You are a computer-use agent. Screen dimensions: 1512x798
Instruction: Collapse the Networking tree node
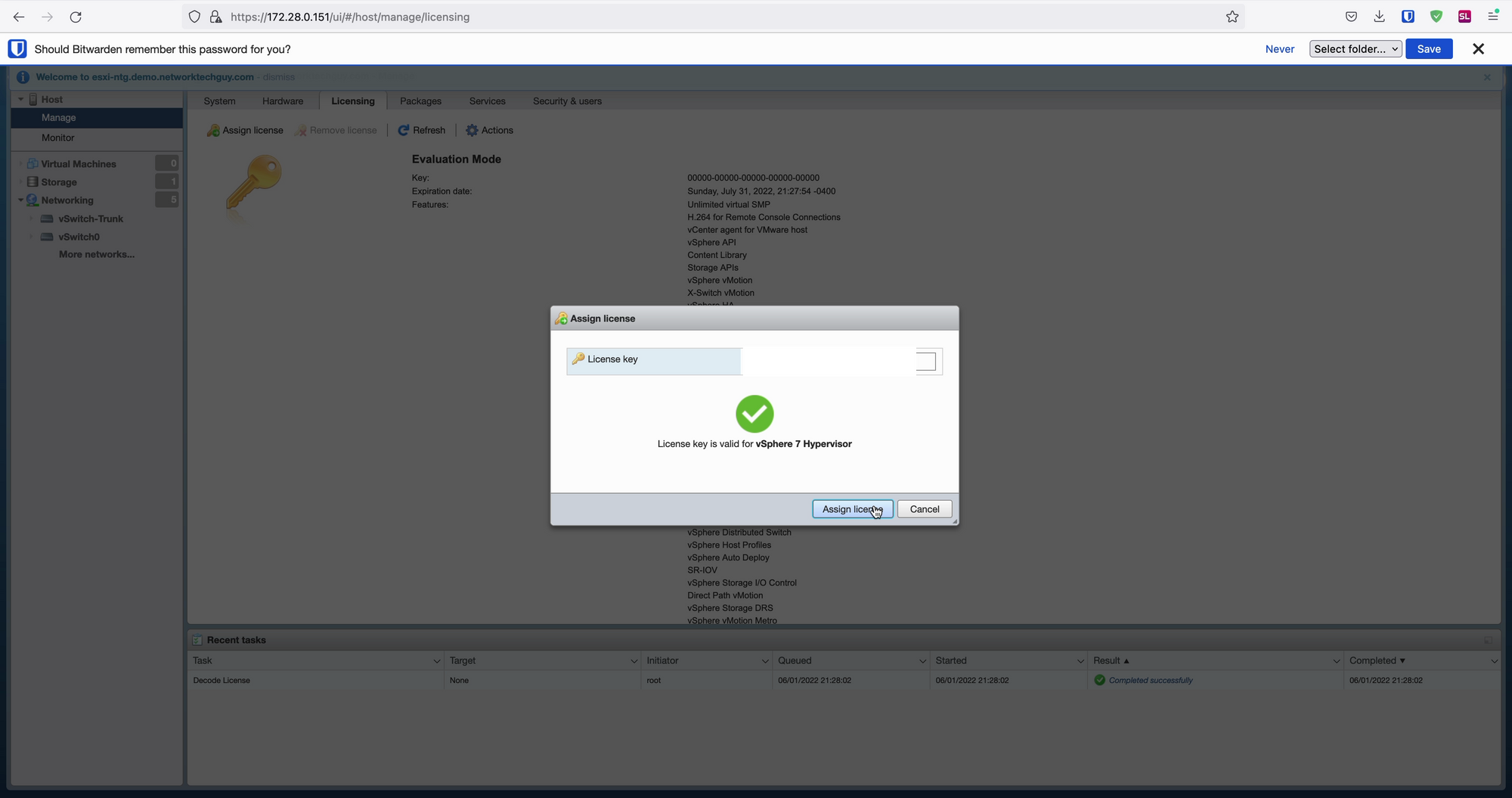pyautogui.click(x=21, y=200)
